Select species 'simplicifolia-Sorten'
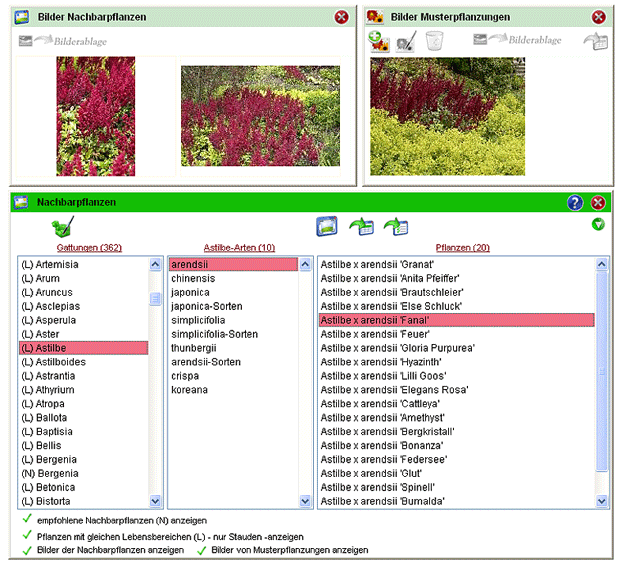Screen dimensions: 630x567 [233, 334]
